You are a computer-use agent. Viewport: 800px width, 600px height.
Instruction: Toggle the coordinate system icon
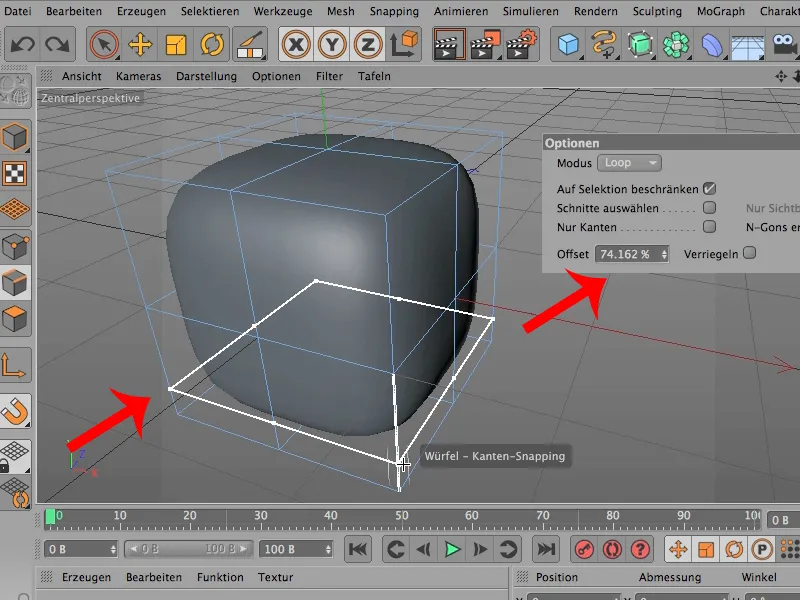[x=404, y=44]
